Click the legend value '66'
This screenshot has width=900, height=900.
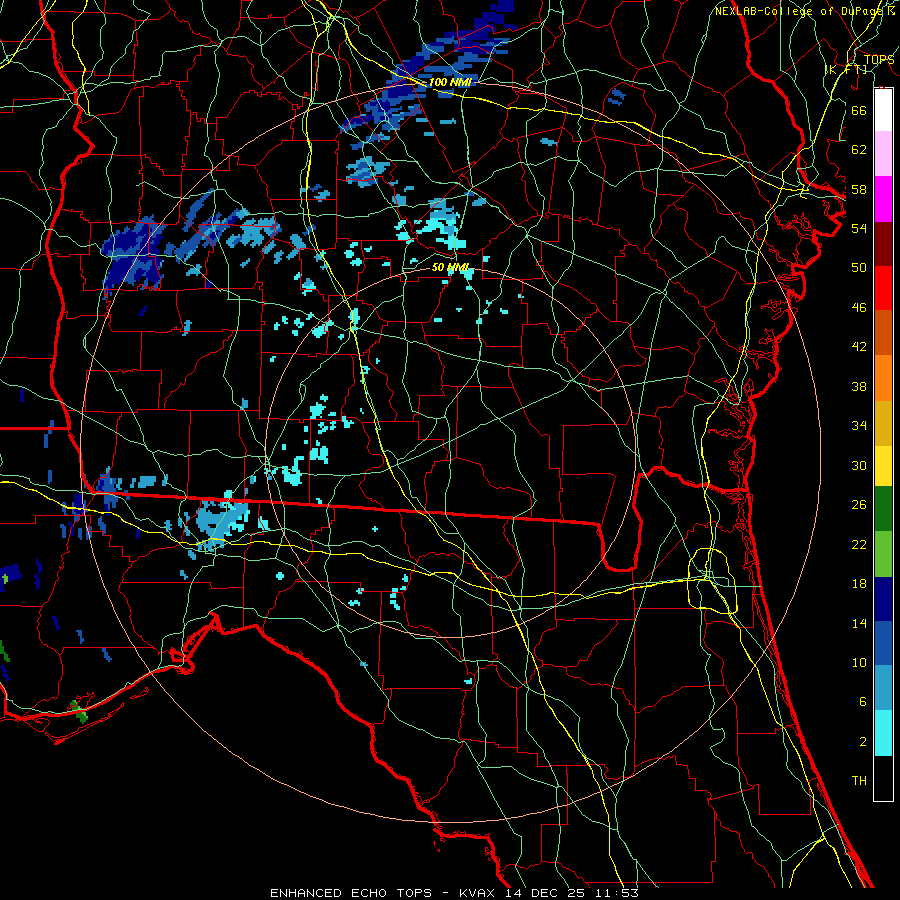tap(859, 110)
